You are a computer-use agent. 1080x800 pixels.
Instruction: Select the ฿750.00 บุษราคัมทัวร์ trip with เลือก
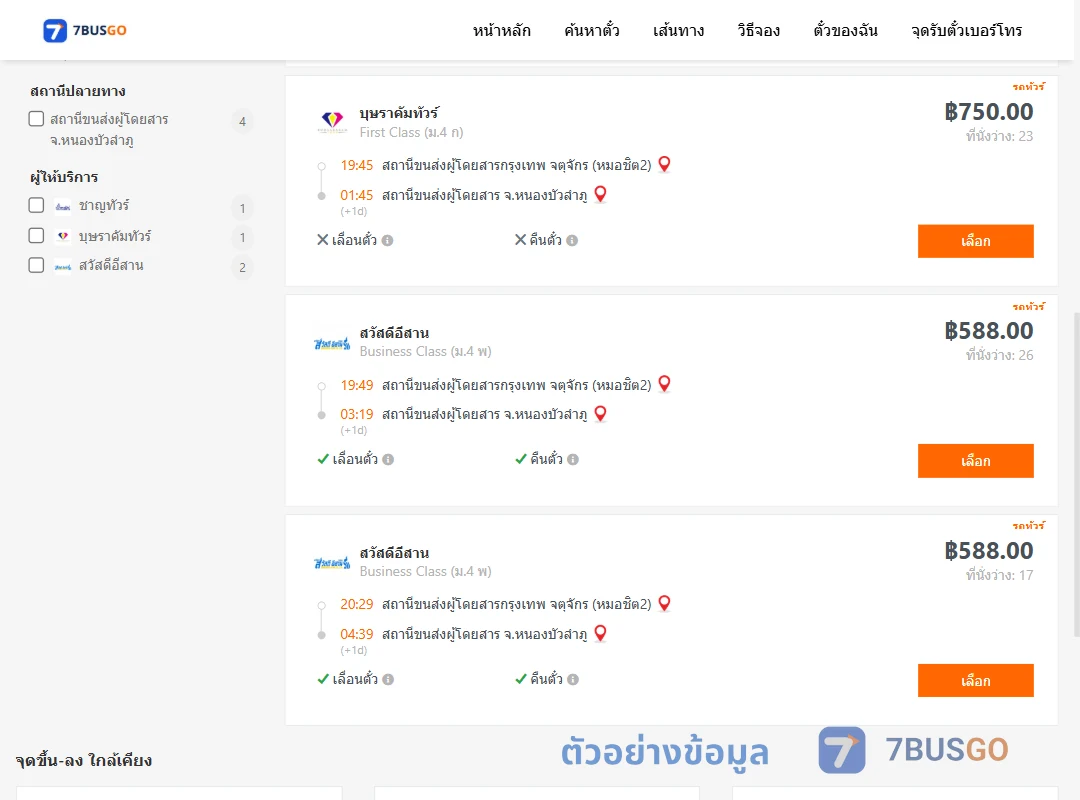tap(975, 241)
